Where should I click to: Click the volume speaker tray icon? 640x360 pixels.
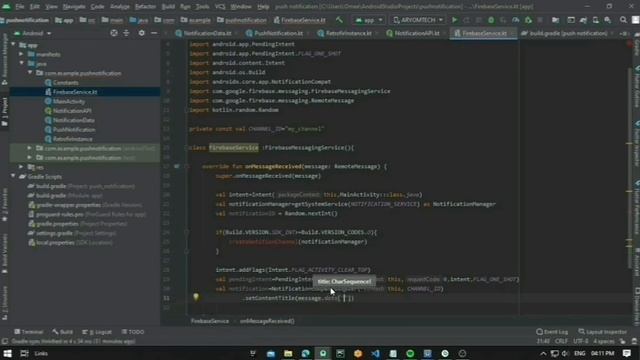pos(565,353)
